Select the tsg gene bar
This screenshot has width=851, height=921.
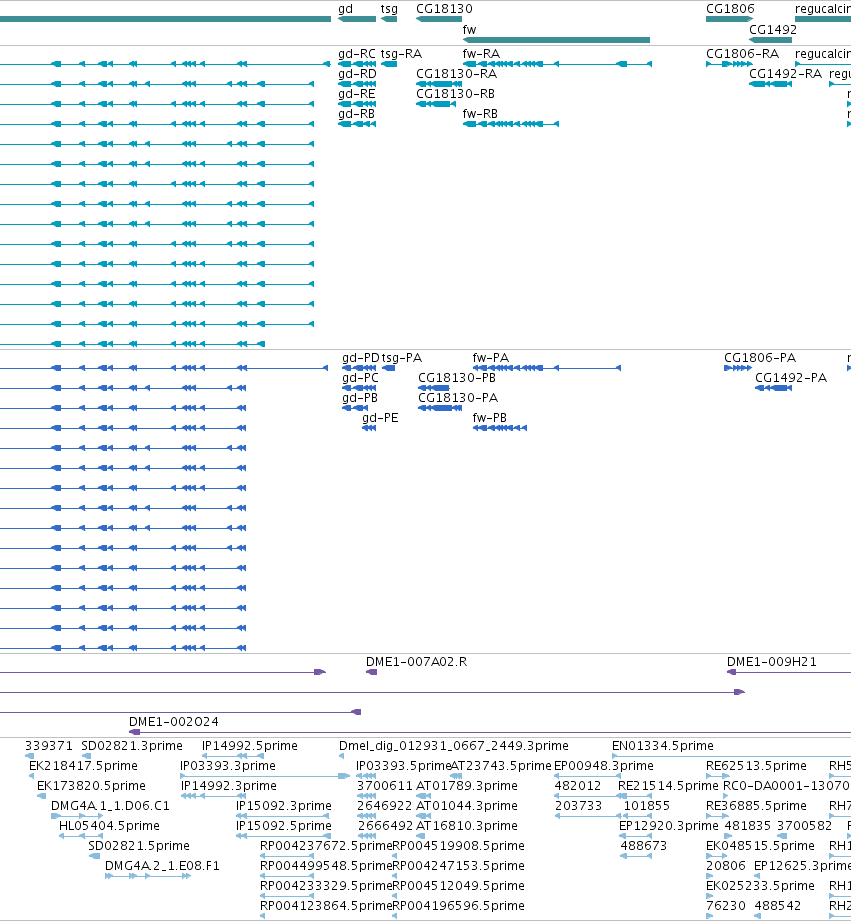389,19
